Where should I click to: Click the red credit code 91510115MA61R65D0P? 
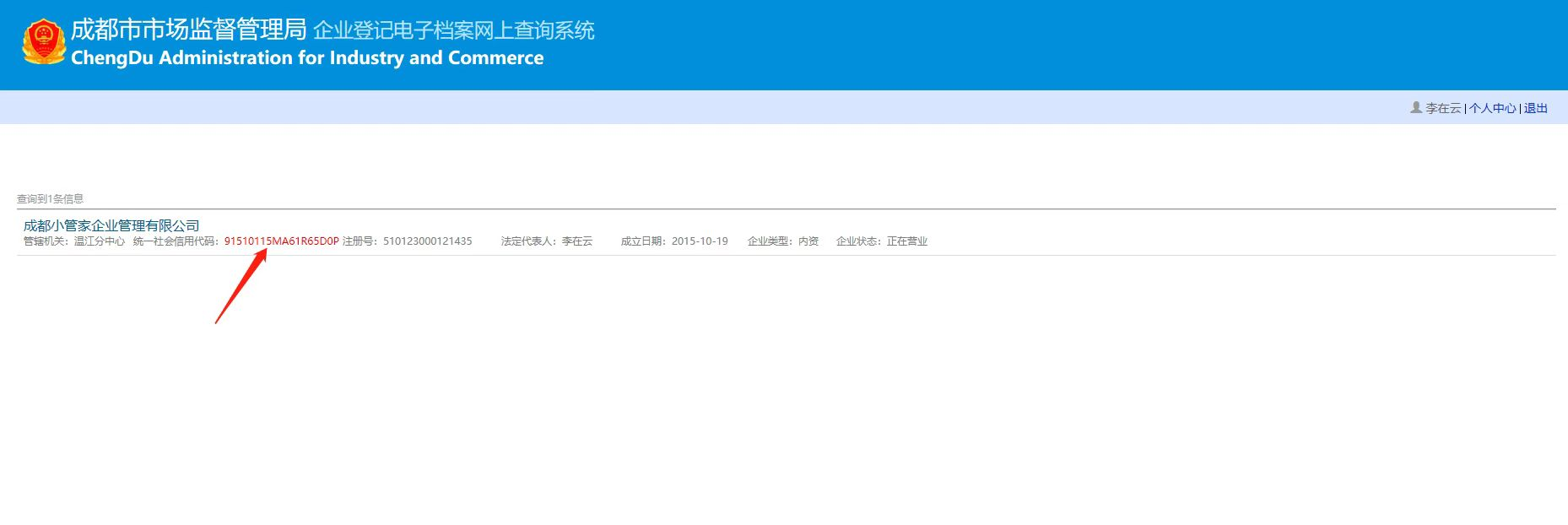tap(281, 241)
